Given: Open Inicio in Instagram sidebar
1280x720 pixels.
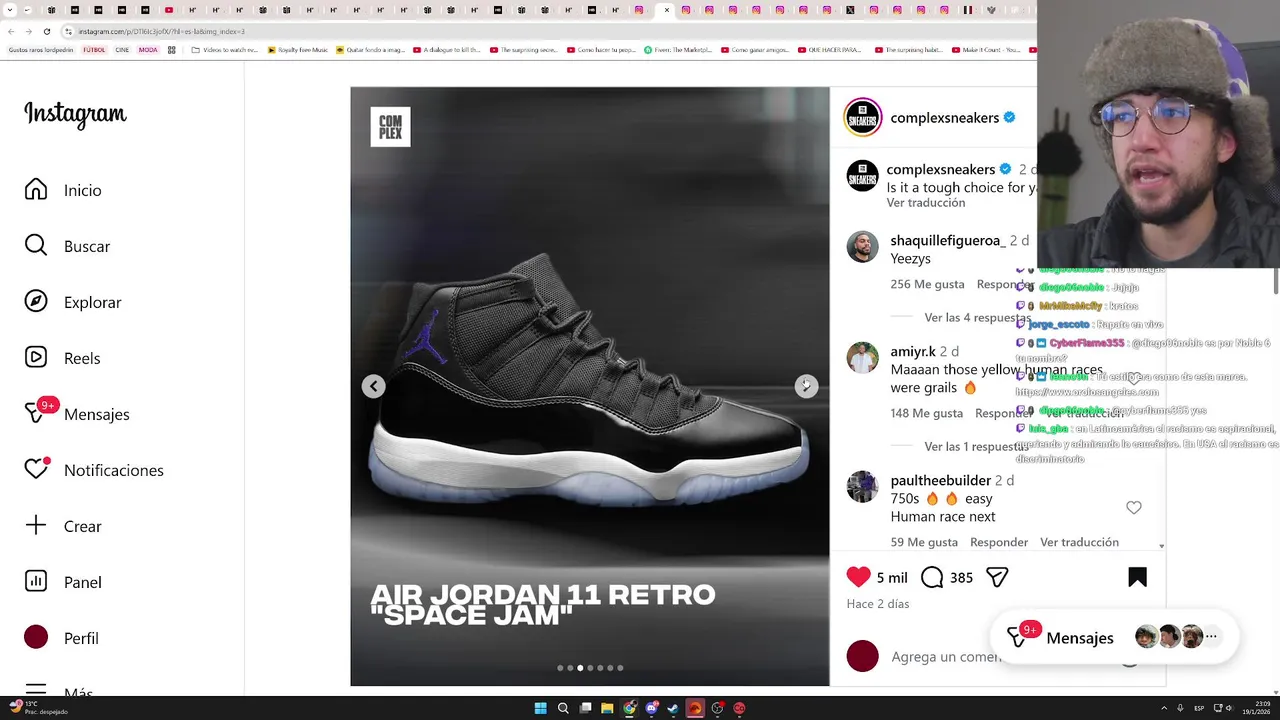Looking at the screenshot, I should point(63,190).
